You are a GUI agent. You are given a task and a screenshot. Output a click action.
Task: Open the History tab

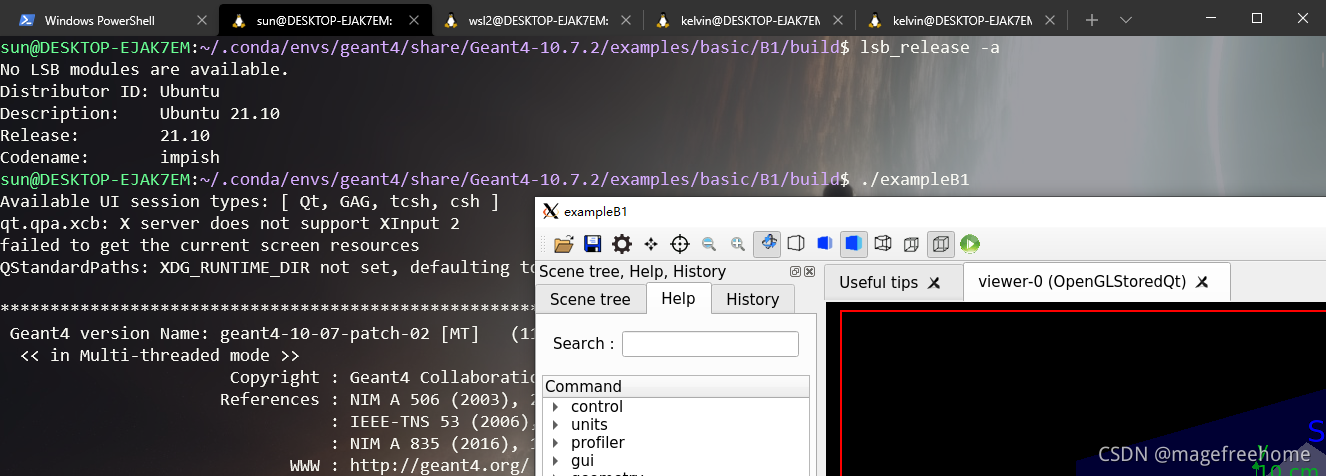752,299
